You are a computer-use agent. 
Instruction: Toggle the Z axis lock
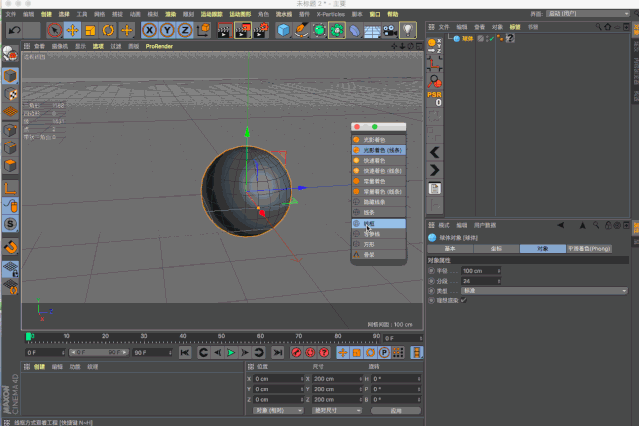pos(185,30)
